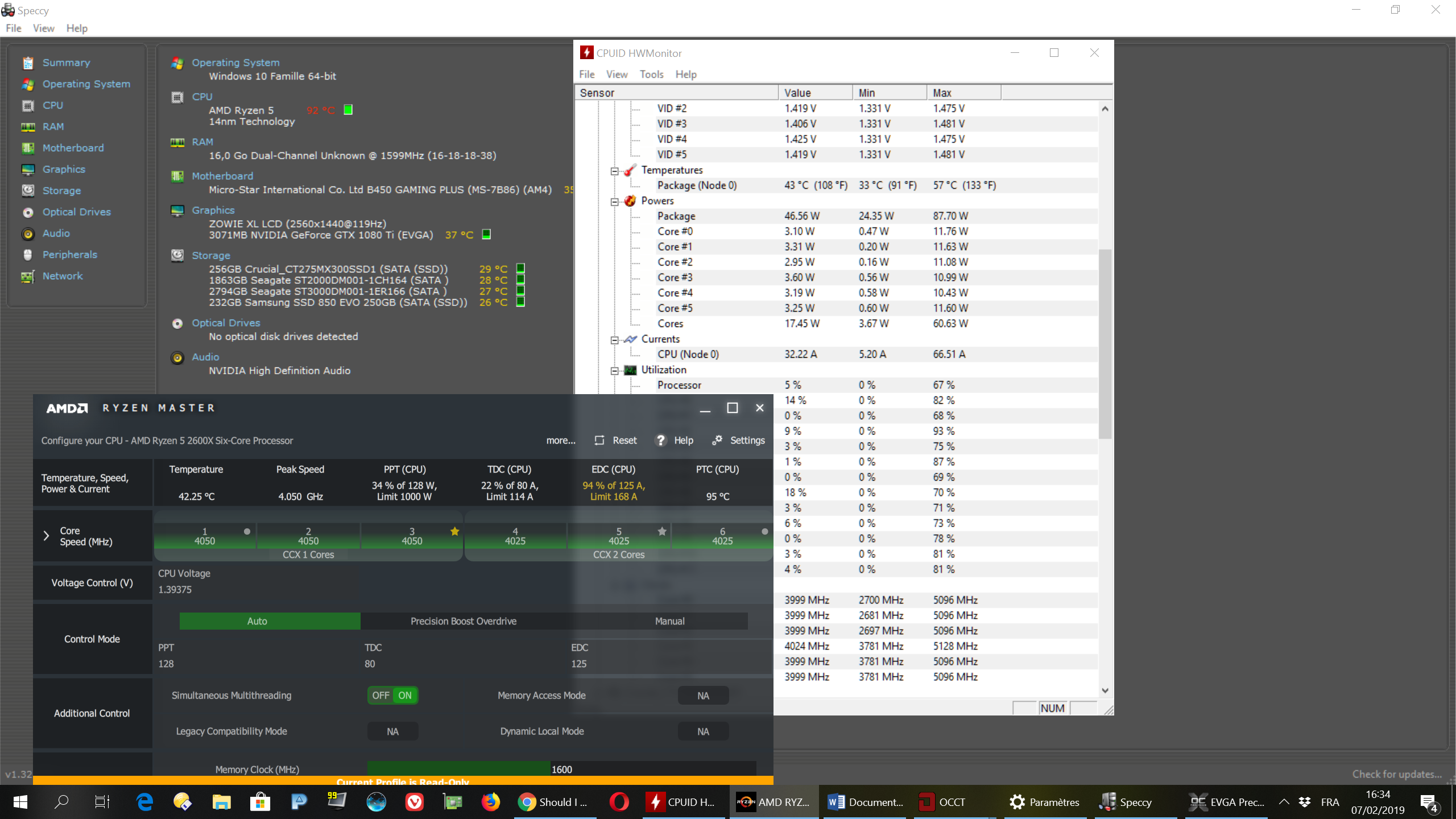Open Audio in Speccy sidebar

coord(56,233)
